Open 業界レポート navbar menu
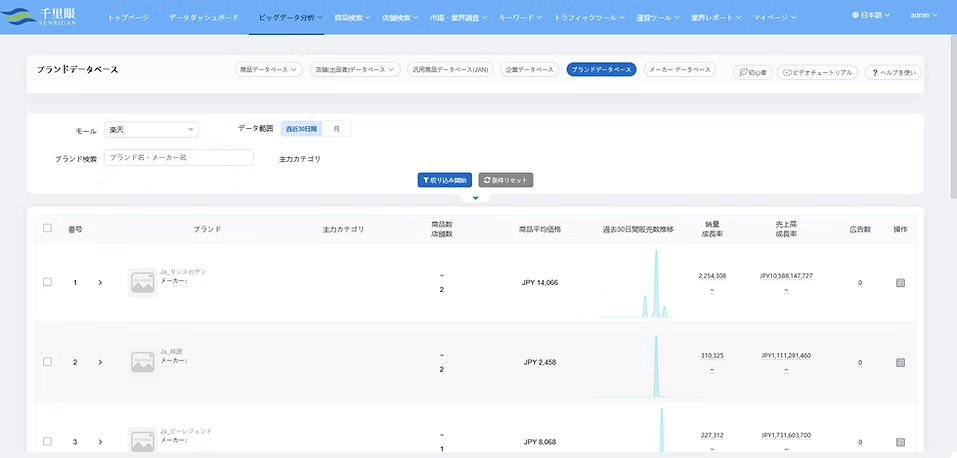This screenshot has height=458, width=957. 716,18
